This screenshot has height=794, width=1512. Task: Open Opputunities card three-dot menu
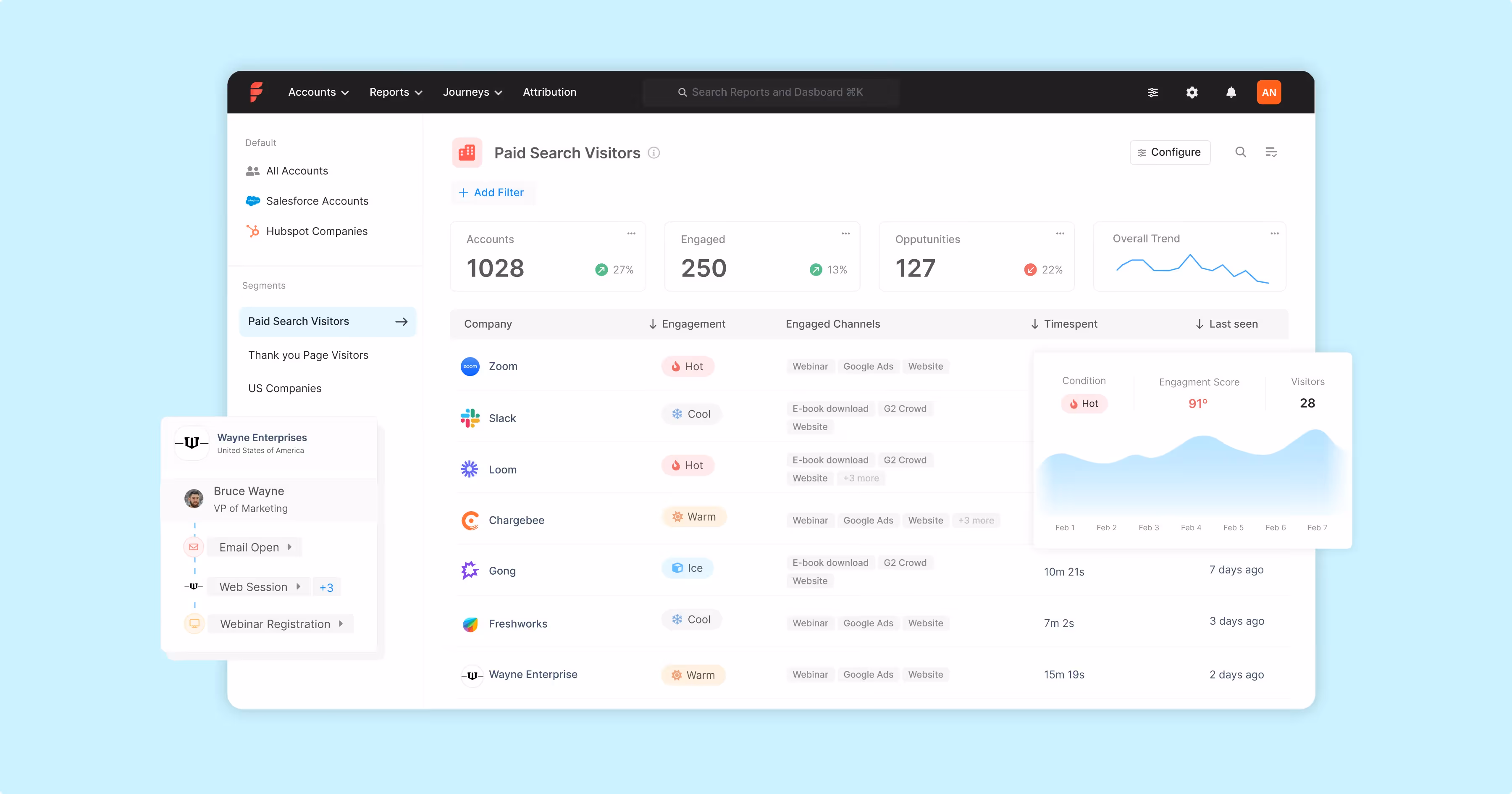pyautogui.click(x=1060, y=233)
